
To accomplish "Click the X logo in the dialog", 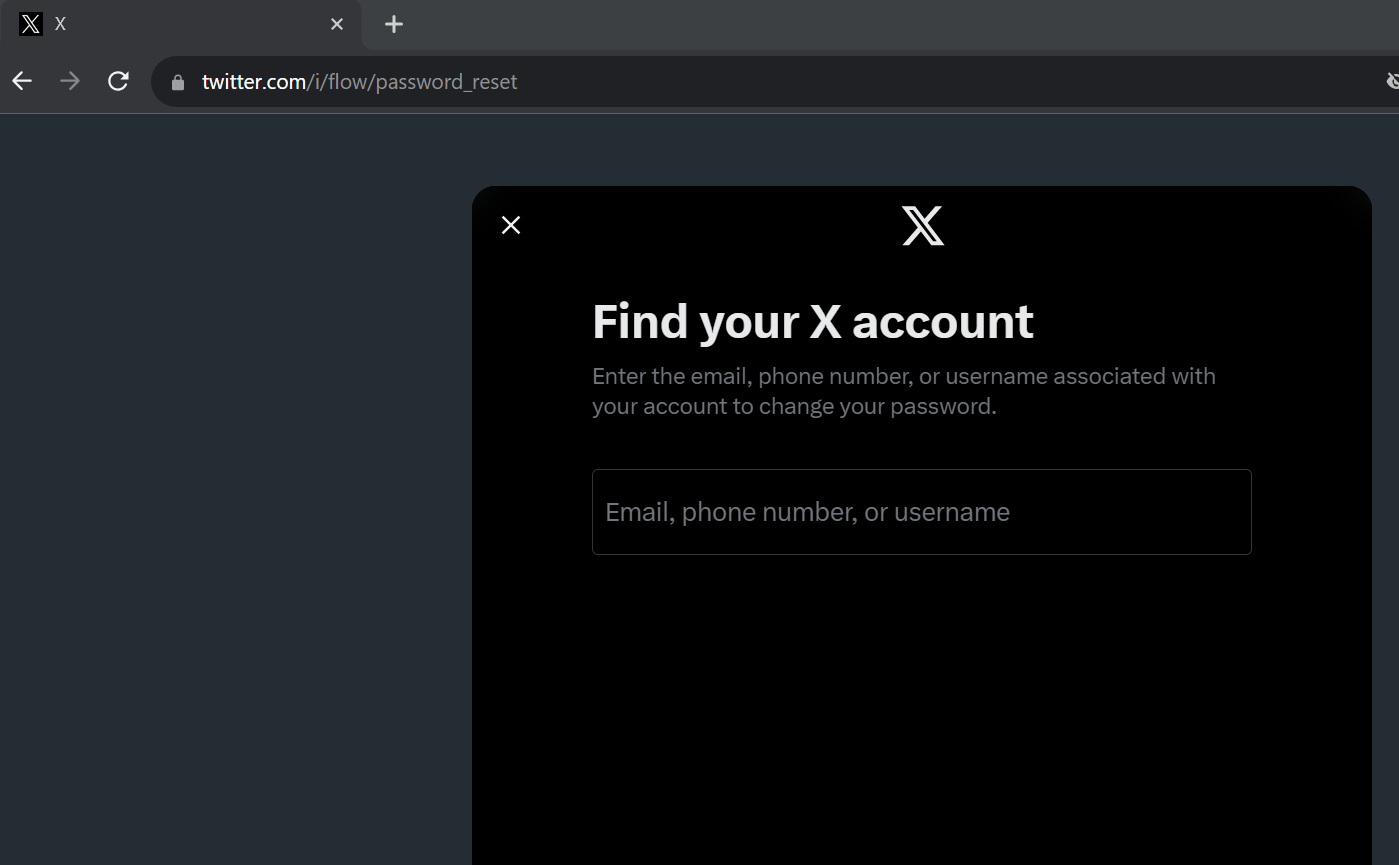I will pos(923,226).
